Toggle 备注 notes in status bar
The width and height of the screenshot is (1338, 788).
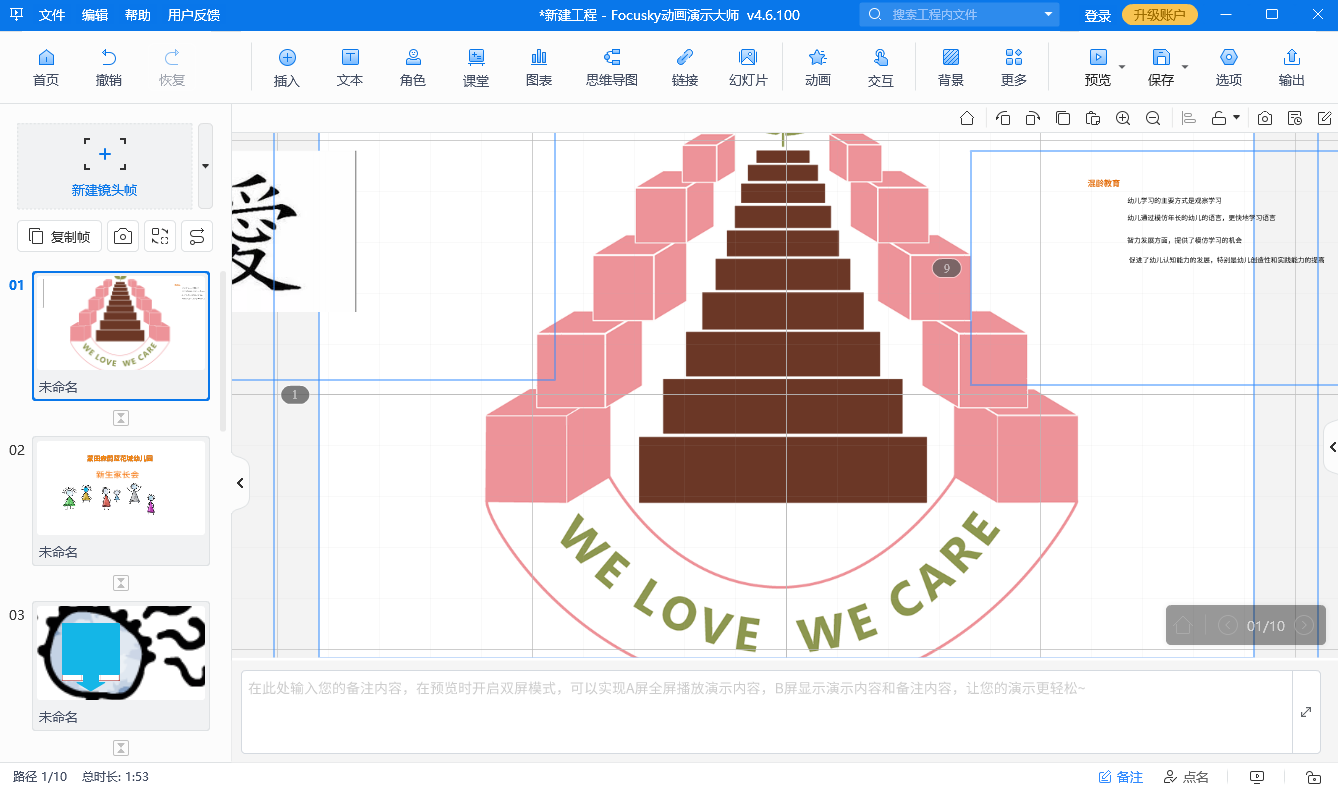(1120, 777)
